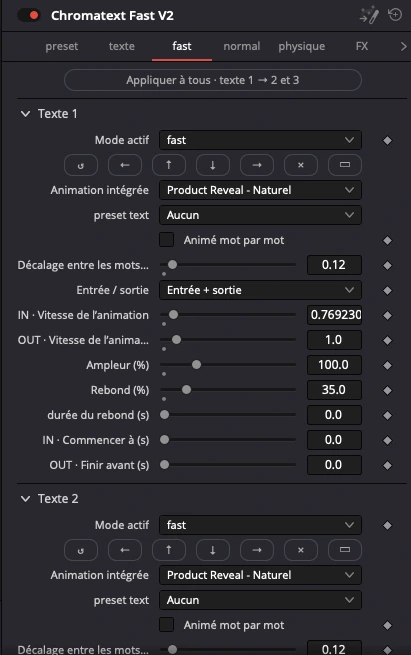Image resolution: width=411 pixels, height=655 pixels.
Task: Enable Texte 2 Animé mot par mot checkbox
Action: point(167,625)
